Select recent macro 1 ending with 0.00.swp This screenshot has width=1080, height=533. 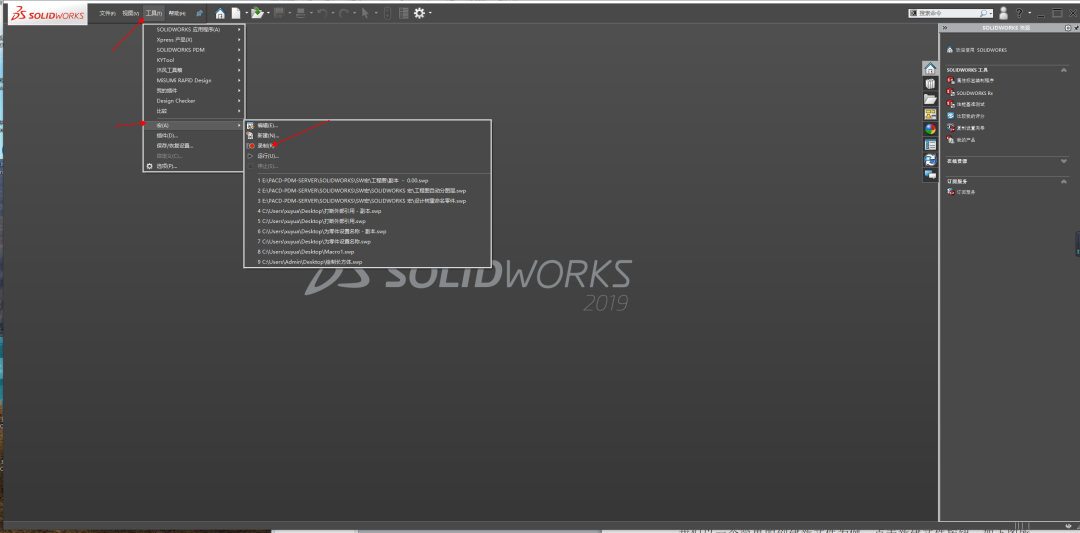368,180
